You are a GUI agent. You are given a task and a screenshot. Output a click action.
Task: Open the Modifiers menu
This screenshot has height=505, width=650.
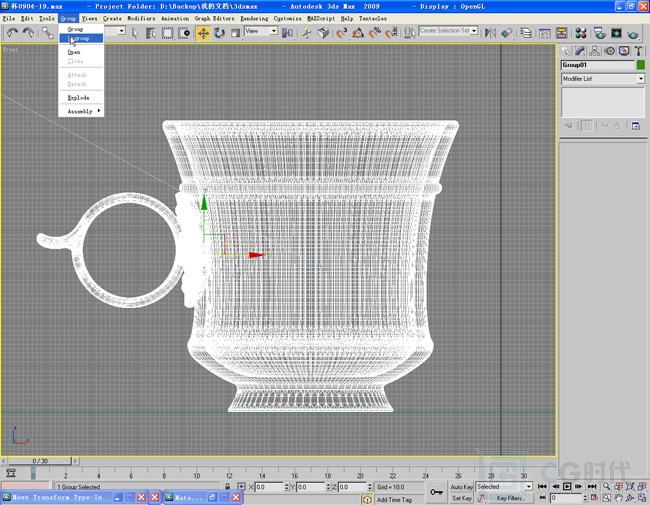tap(141, 19)
